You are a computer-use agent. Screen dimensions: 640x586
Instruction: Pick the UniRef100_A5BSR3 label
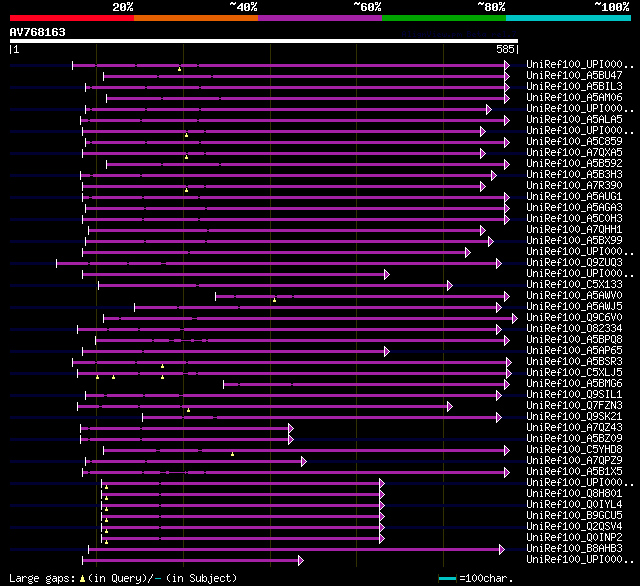[x=574, y=362]
